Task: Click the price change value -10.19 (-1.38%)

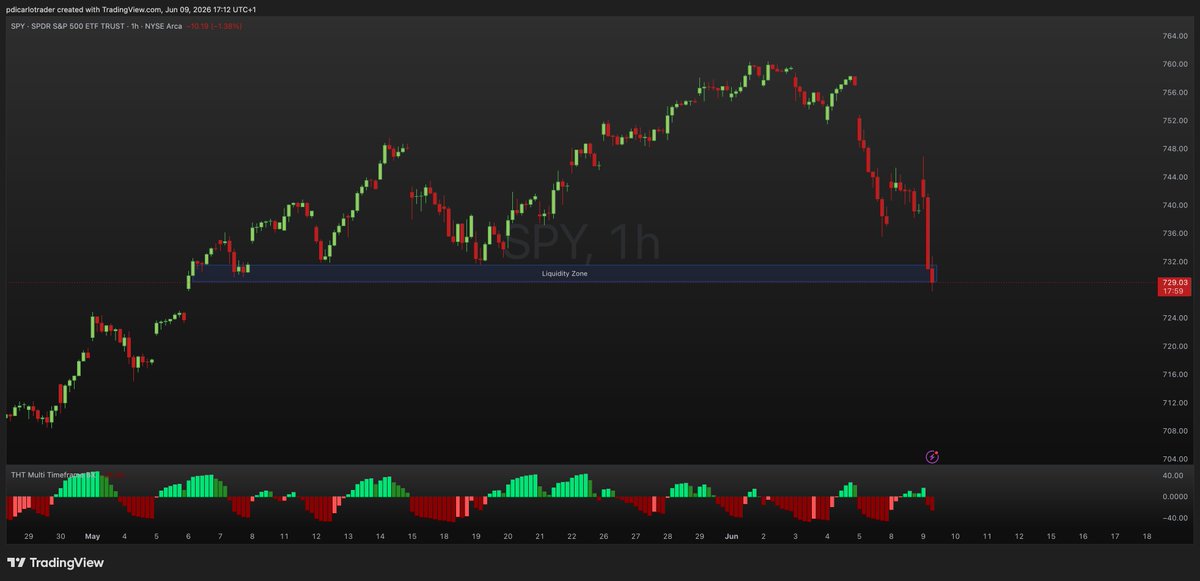Action: tap(214, 25)
